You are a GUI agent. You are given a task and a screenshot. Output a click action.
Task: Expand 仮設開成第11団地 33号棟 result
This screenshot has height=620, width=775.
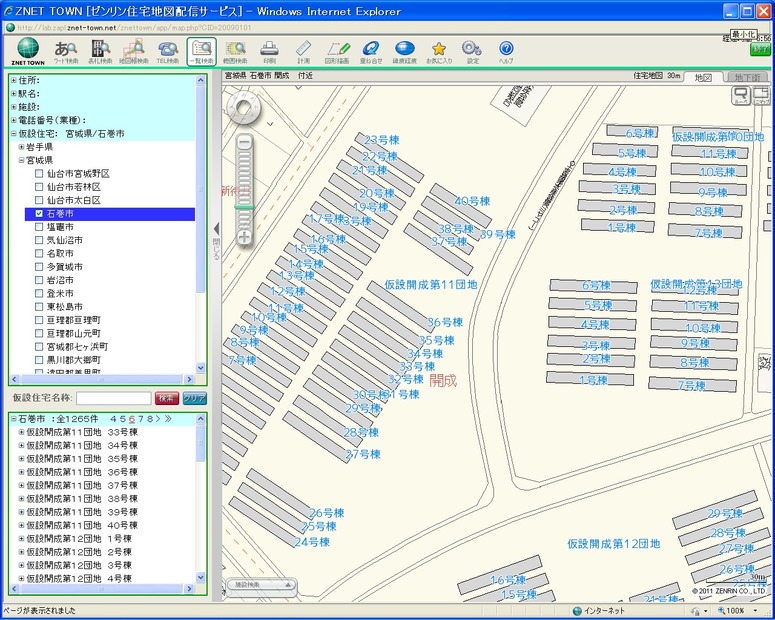(x=21, y=432)
